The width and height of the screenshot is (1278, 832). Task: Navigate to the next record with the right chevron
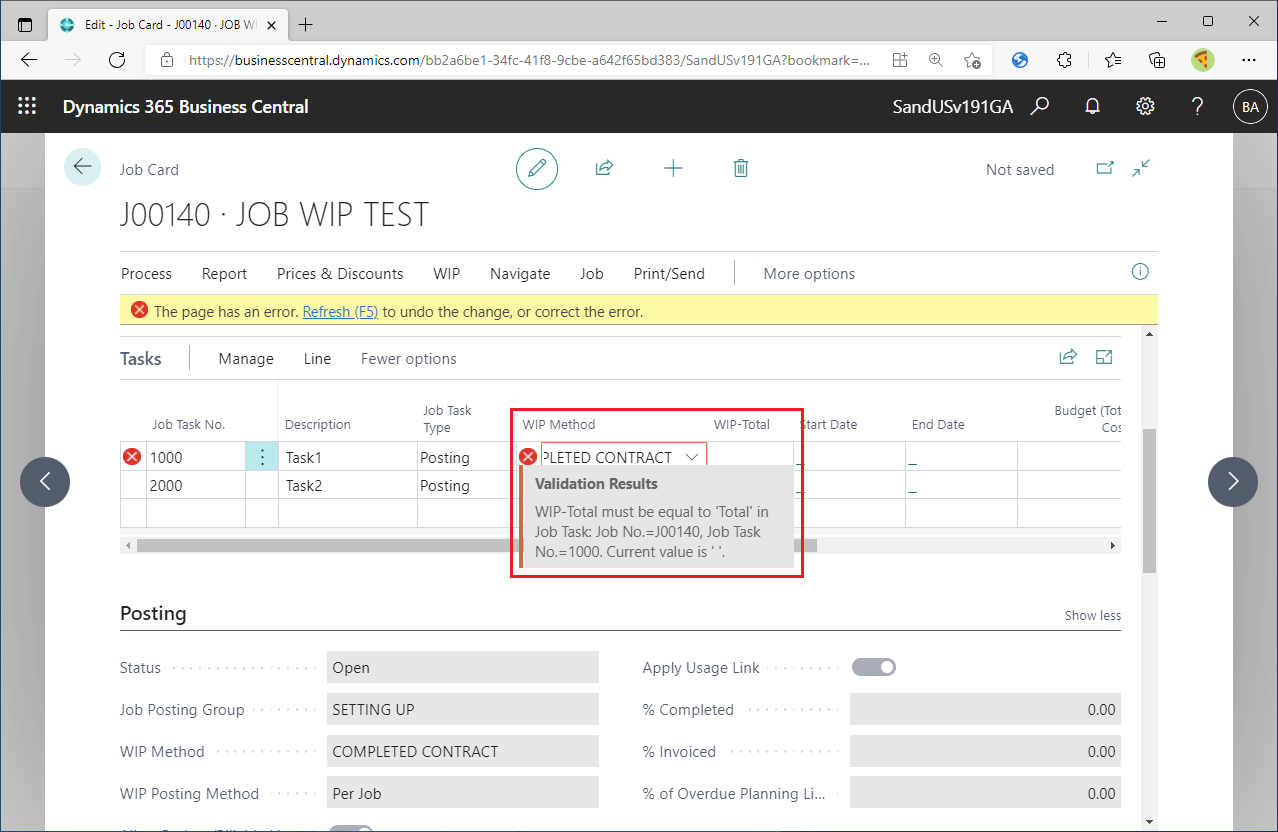pyautogui.click(x=1232, y=482)
